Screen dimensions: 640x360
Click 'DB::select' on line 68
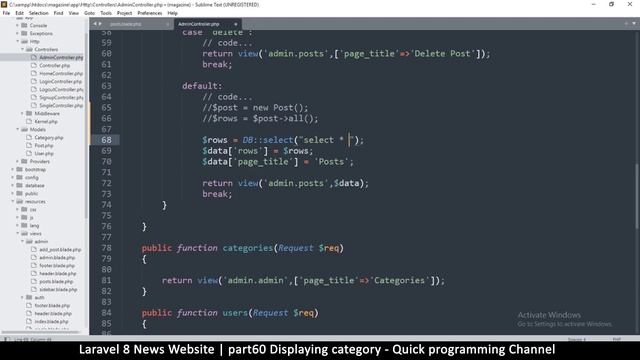[x=268, y=140]
